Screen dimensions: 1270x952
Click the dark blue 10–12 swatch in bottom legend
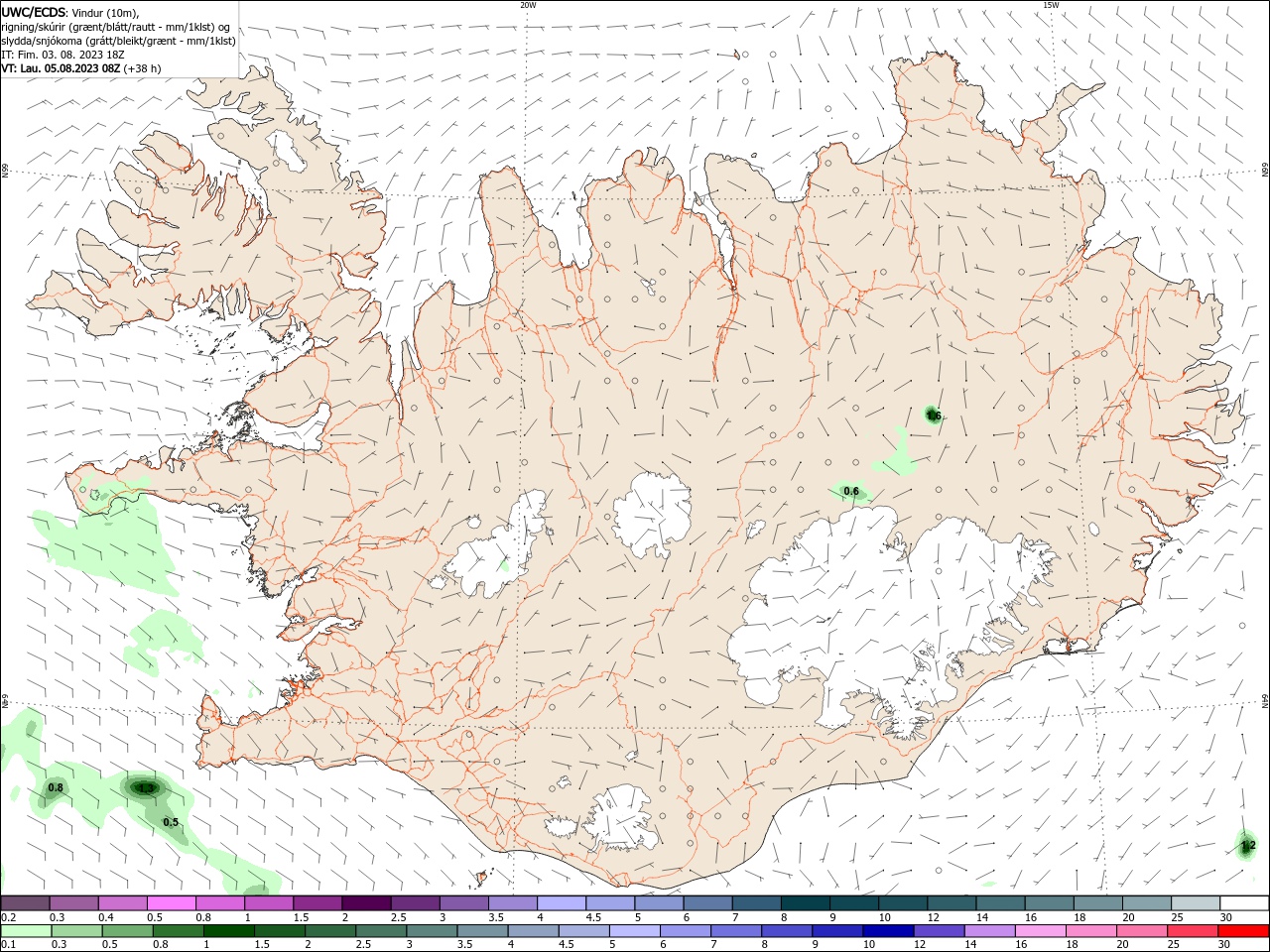pyautogui.click(x=888, y=931)
